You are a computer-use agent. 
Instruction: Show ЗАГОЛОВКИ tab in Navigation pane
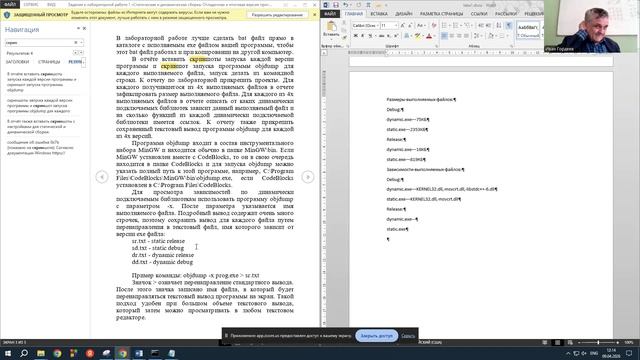click(x=17, y=62)
